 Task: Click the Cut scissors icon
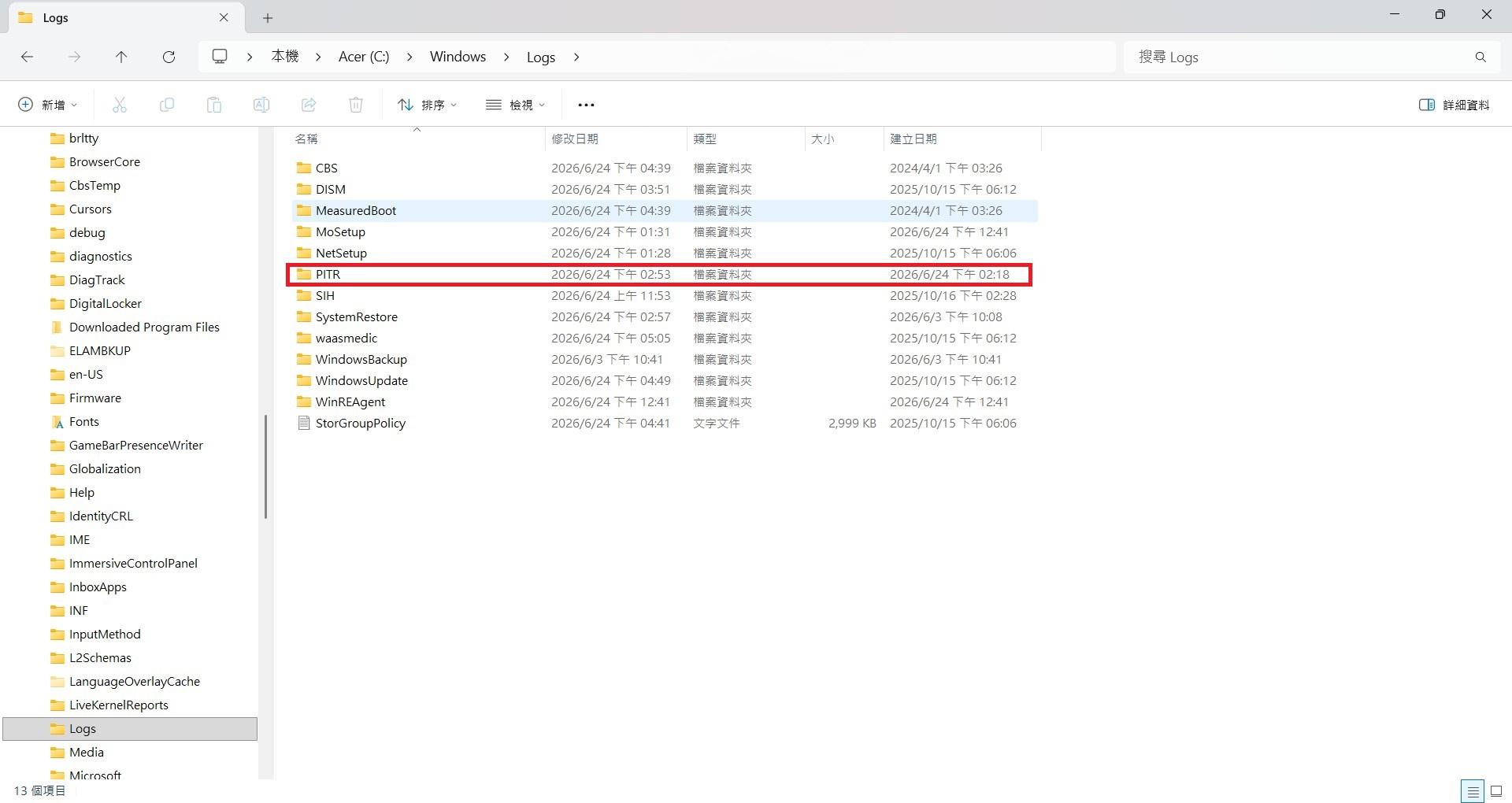120,105
